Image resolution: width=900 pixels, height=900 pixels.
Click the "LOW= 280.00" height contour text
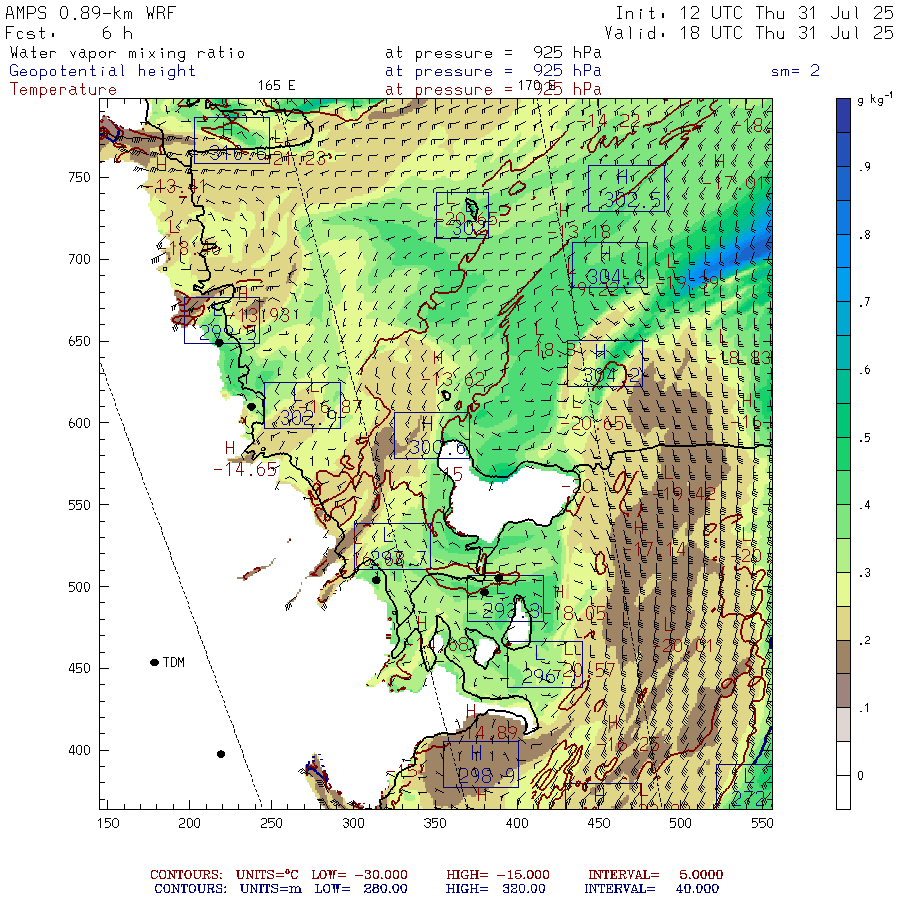(361, 889)
